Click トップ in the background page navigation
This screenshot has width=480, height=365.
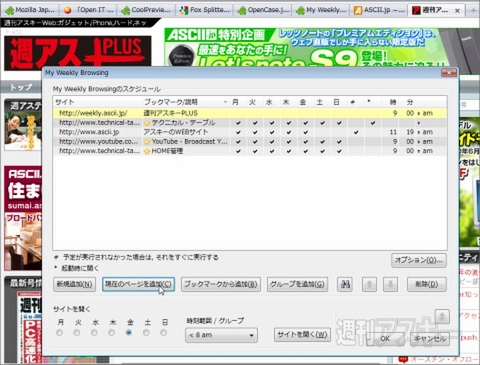21,87
